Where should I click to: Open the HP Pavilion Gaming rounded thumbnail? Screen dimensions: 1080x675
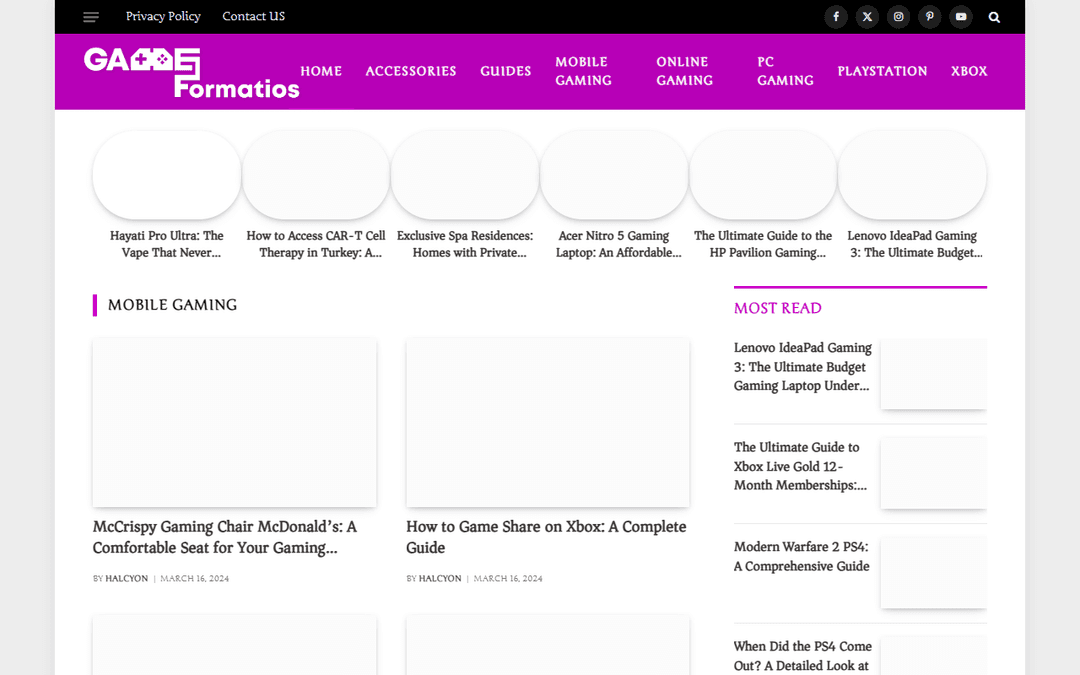coord(763,175)
